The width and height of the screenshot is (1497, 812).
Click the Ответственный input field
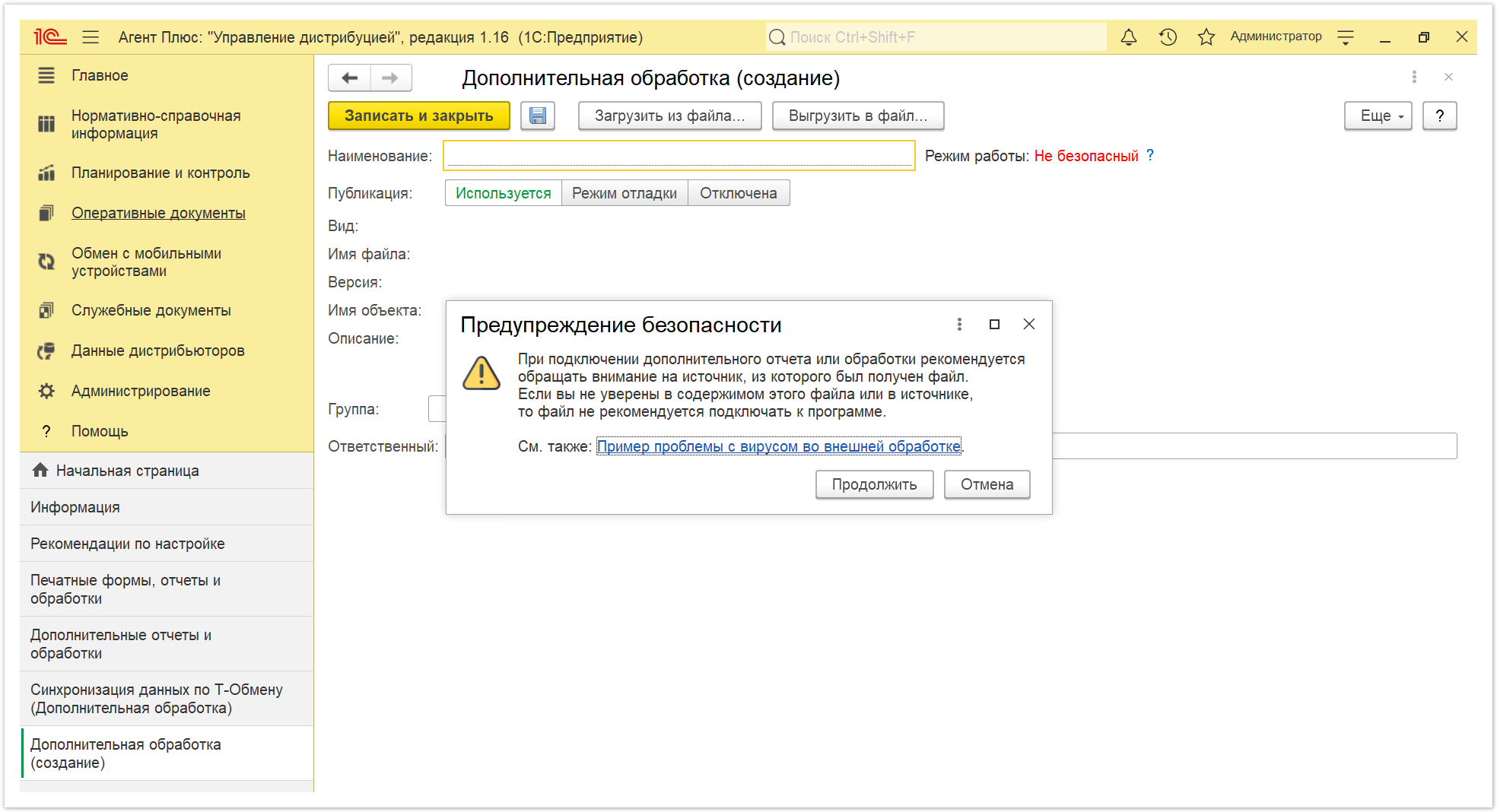(x=1255, y=446)
